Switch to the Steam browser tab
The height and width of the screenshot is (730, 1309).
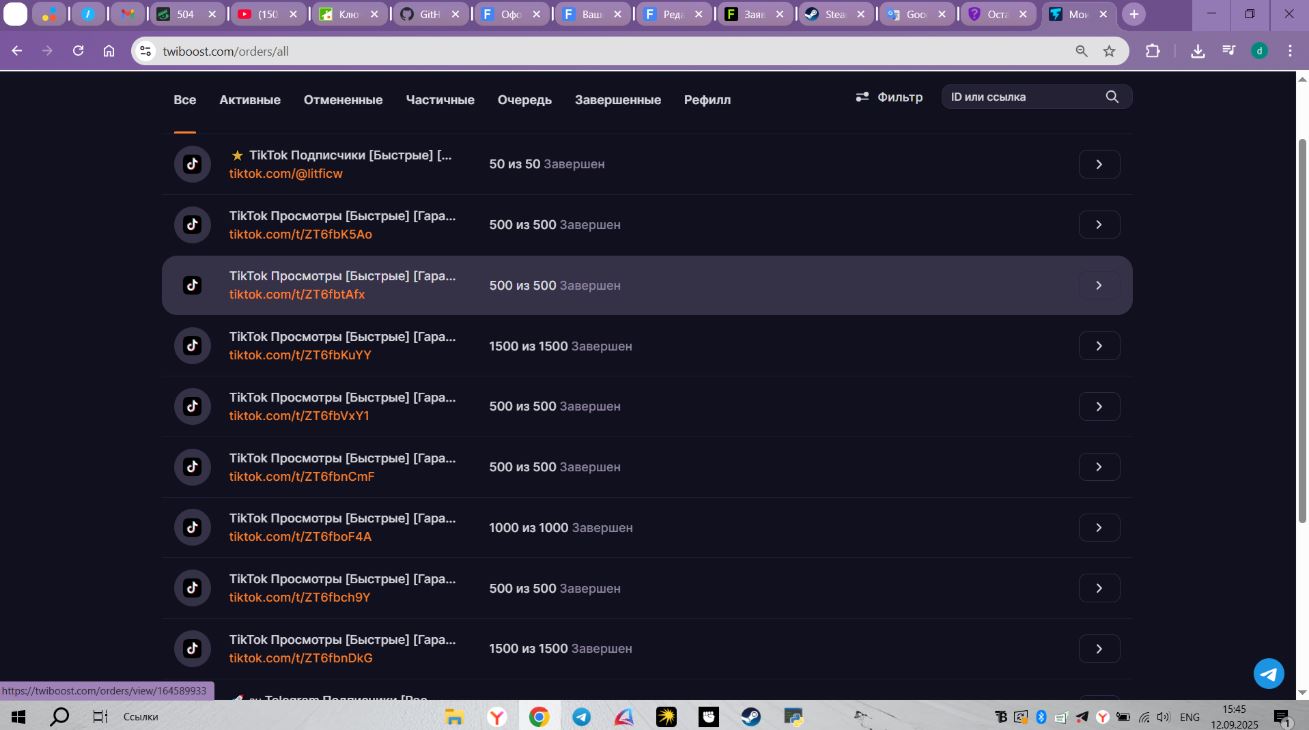pos(837,14)
